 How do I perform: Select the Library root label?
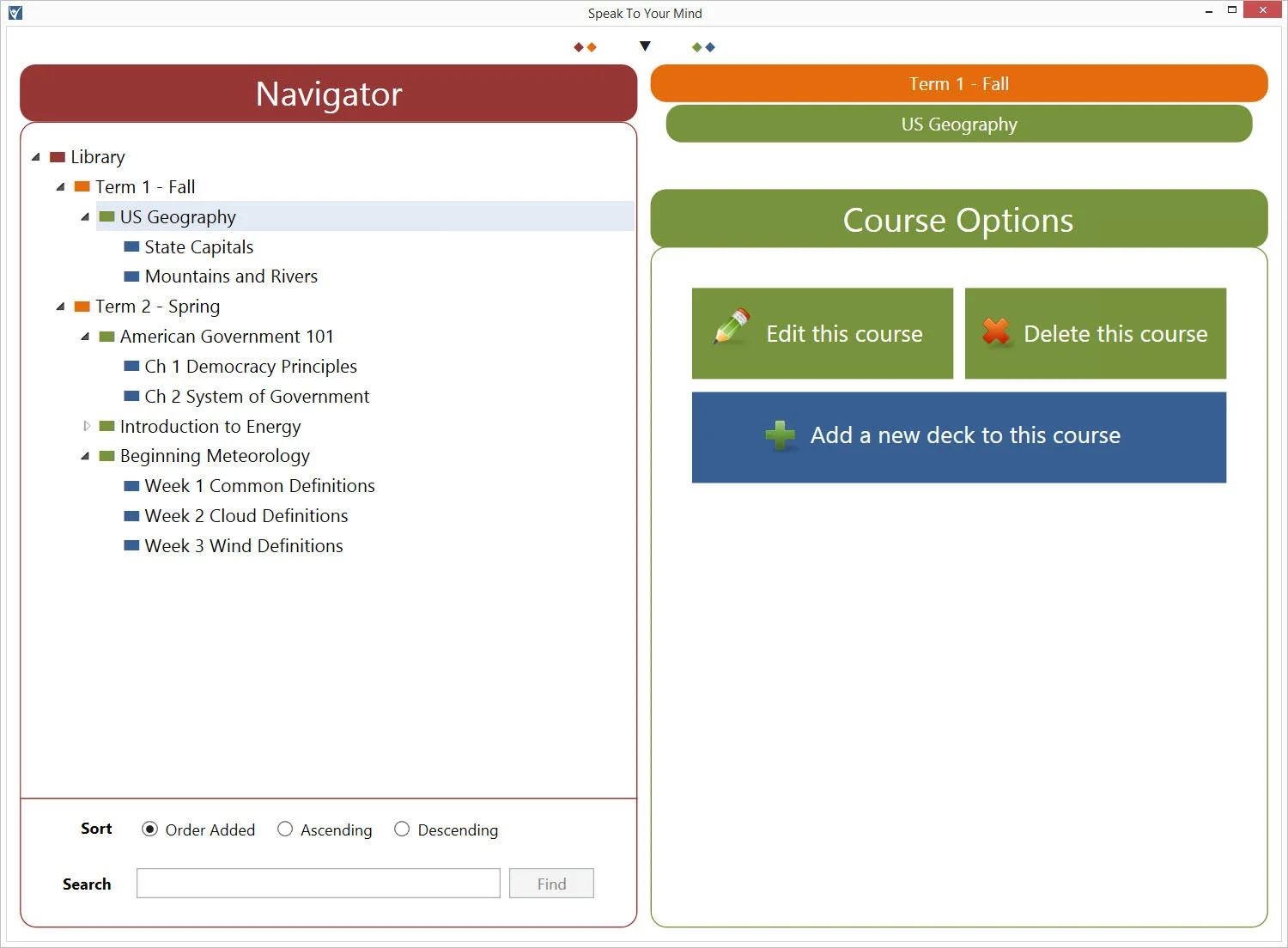coord(98,157)
